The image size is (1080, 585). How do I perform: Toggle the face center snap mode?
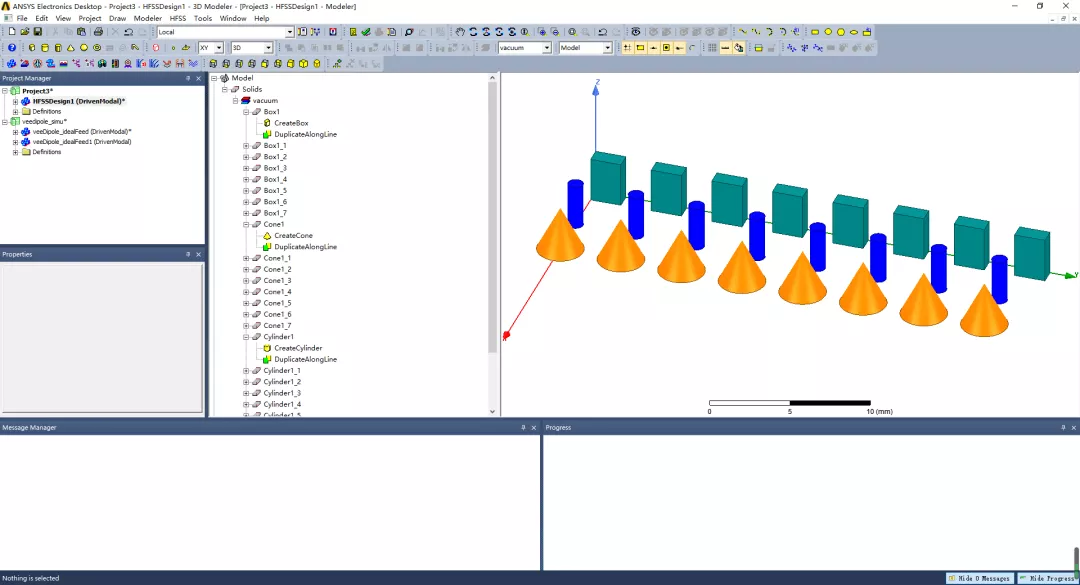pos(666,48)
